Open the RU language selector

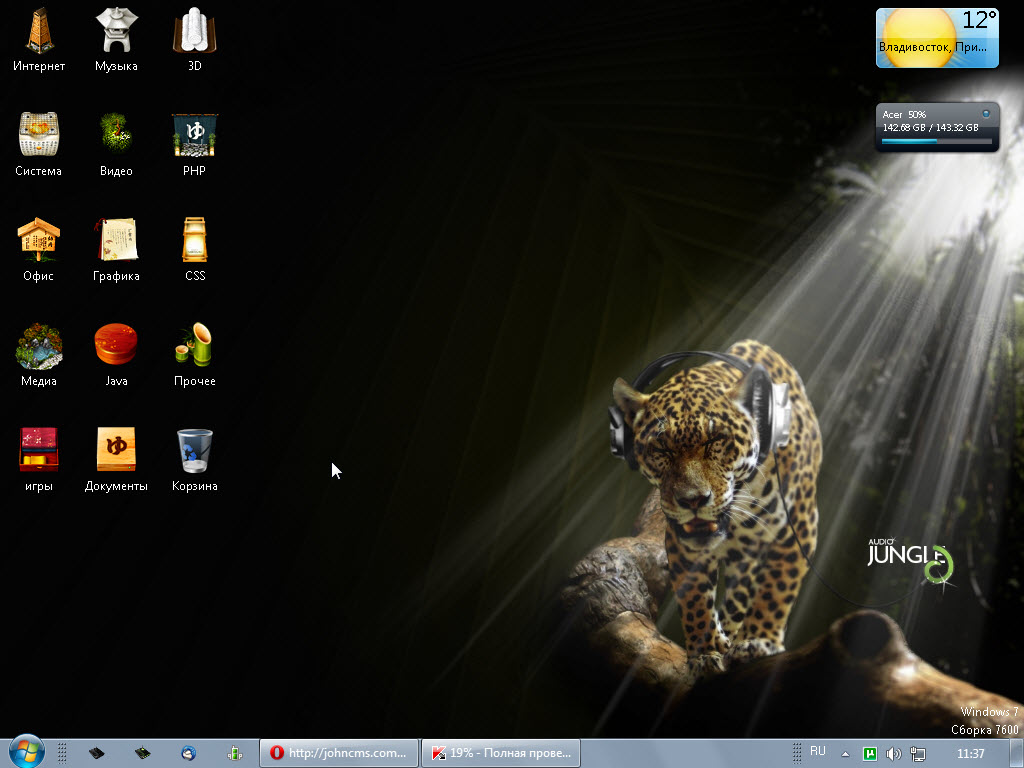pyautogui.click(x=818, y=751)
